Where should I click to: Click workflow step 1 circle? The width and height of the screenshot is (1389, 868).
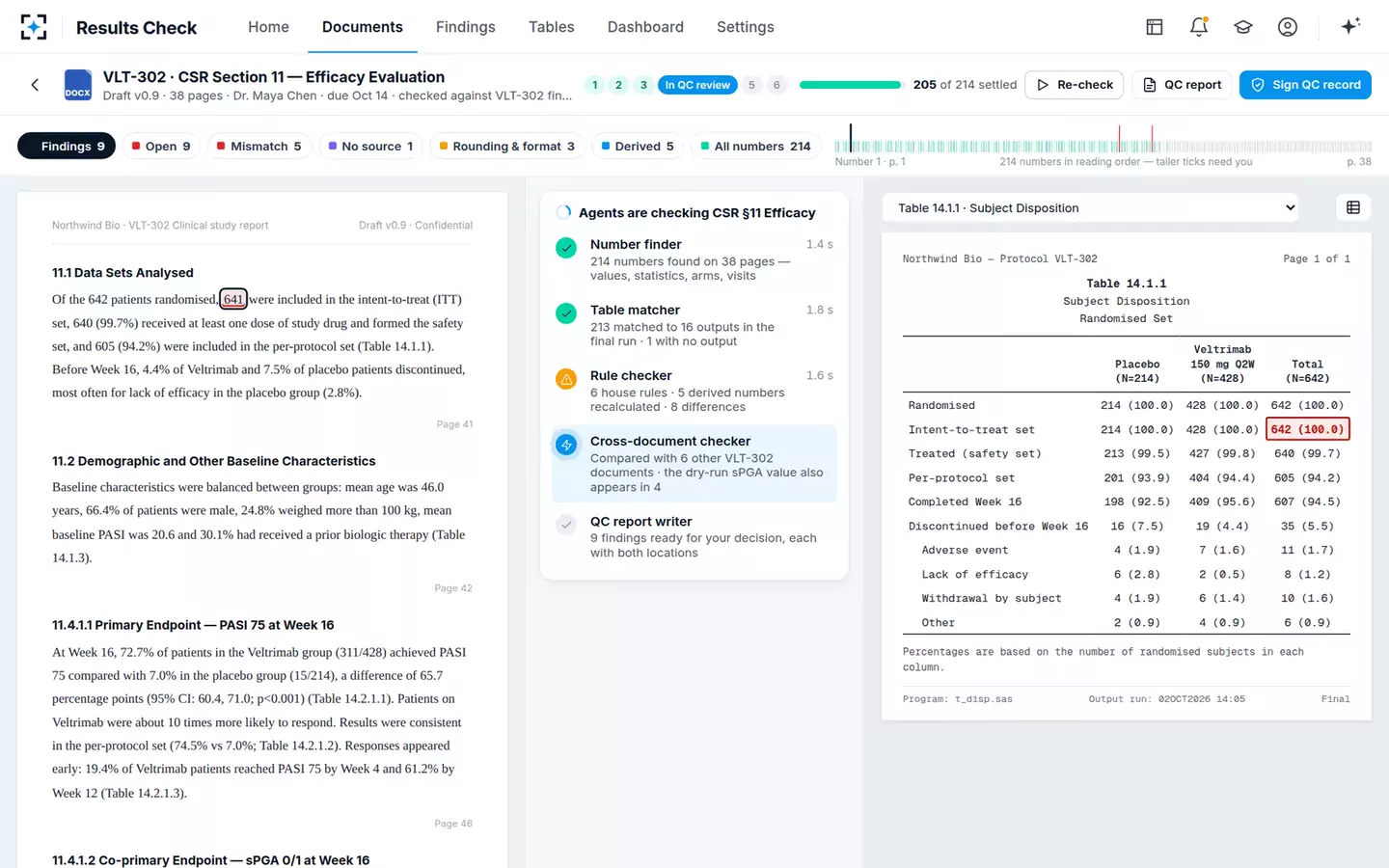tap(595, 85)
